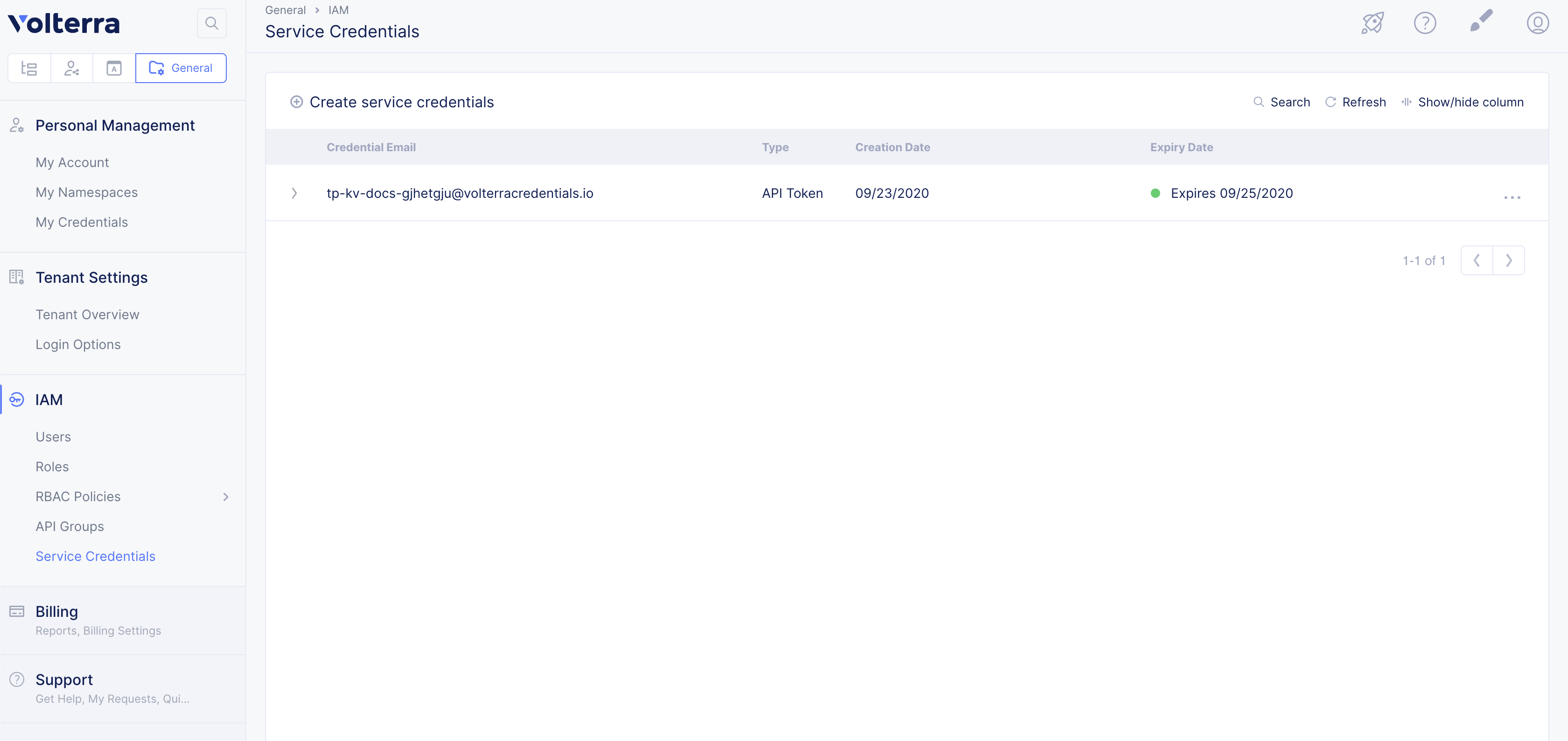1568x741 pixels.
Task: Open the IAM section
Action: (x=49, y=400)
